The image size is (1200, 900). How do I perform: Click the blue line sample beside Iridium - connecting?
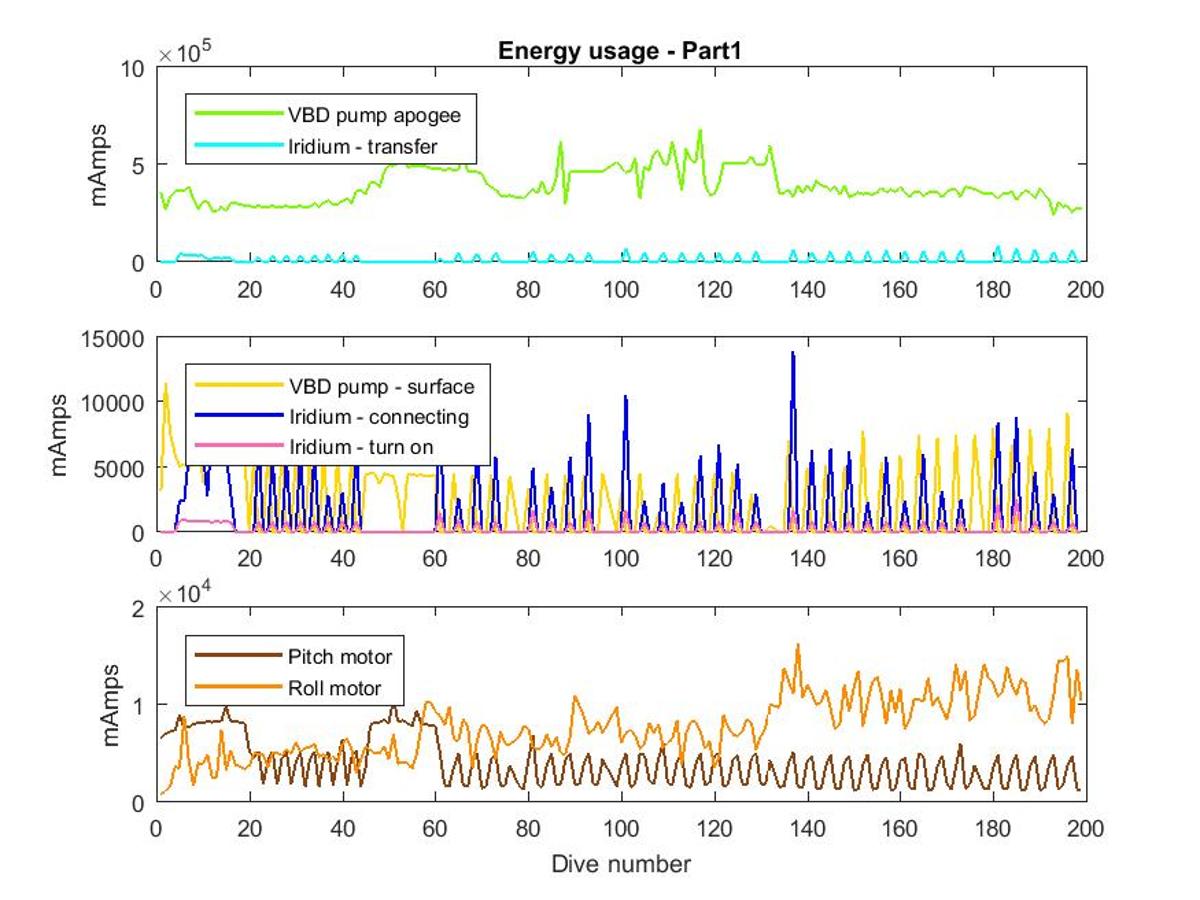(x=239, y=416)
